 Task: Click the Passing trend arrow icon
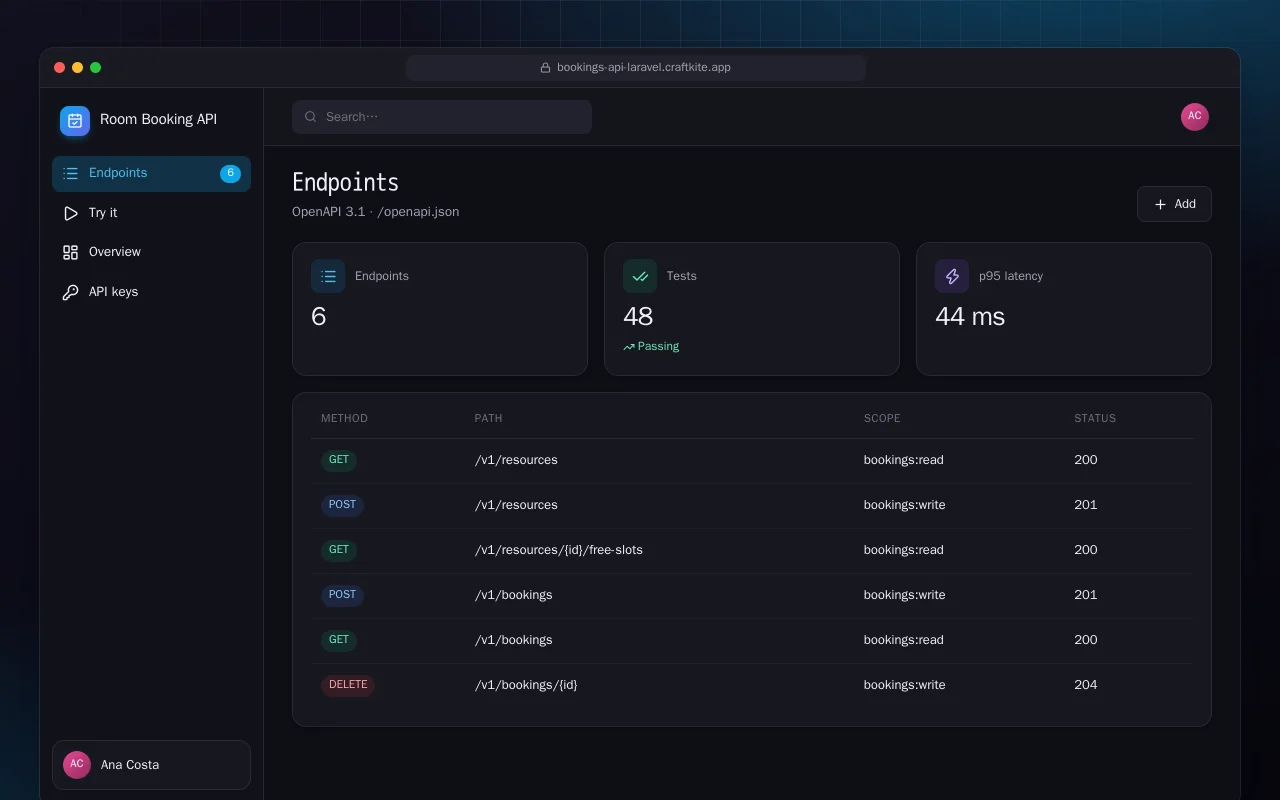[x=629, y=347]
